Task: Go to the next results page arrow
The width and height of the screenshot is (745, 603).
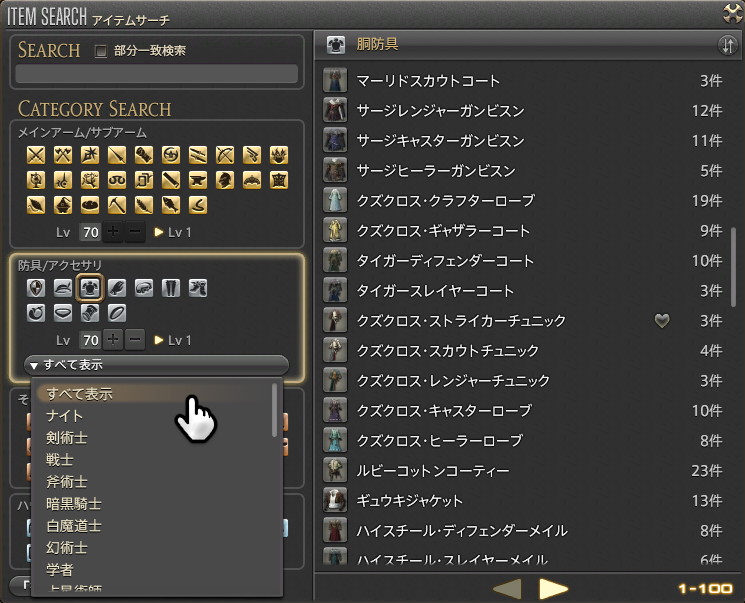Action: click(553, 589)
